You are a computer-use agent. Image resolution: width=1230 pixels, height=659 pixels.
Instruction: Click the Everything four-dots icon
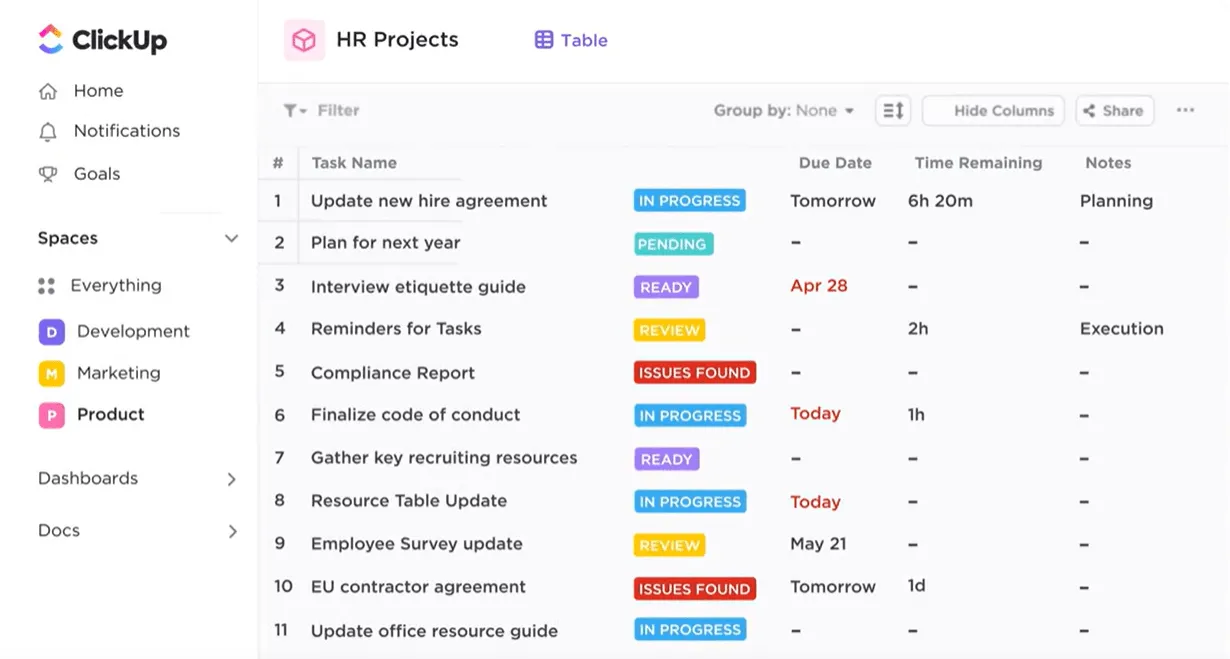tap(46, 286)
